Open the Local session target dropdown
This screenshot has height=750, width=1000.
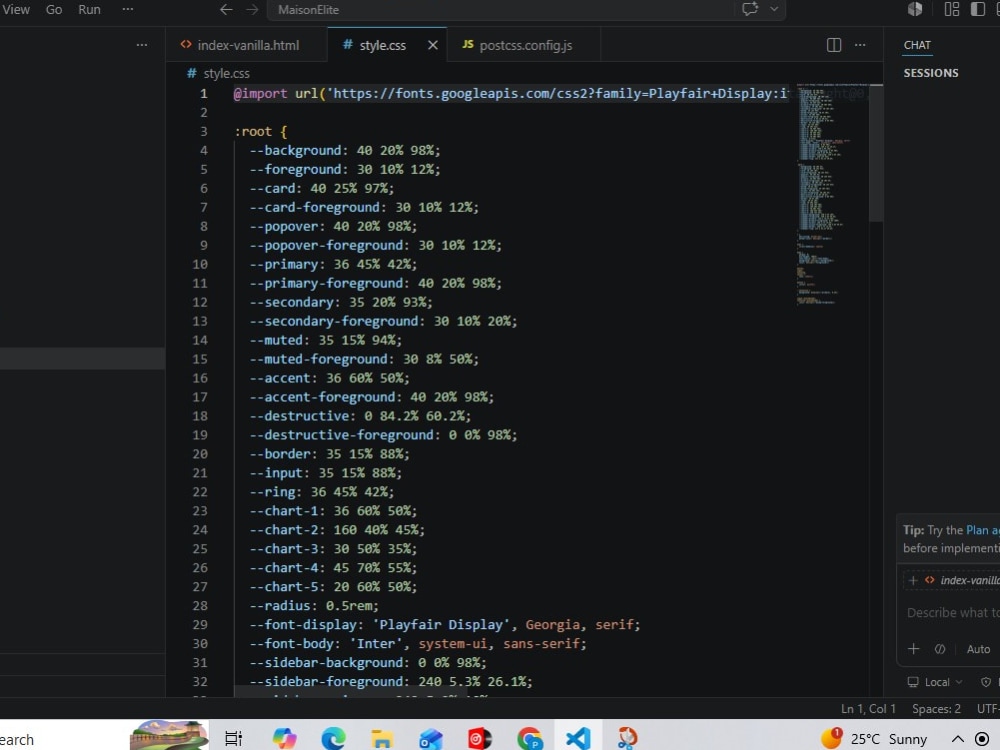tap(936, 682)
